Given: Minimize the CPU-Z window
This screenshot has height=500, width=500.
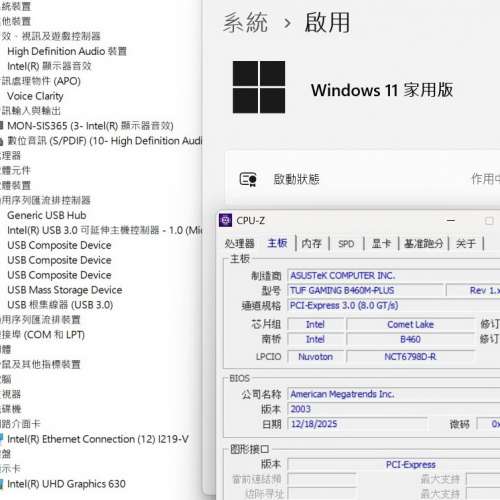Looking at the screenshot, I should tap(451, 221).
